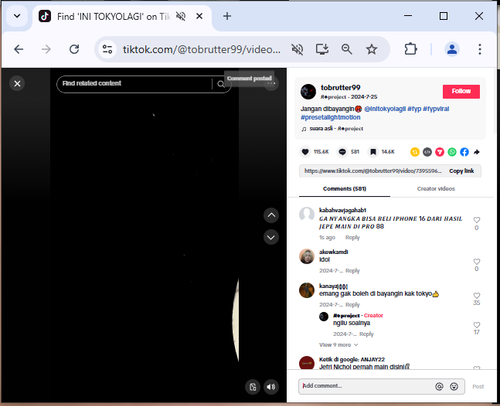The image size is (500, 406).
Task: Follow tobrutter99
Action: [461, 91]
